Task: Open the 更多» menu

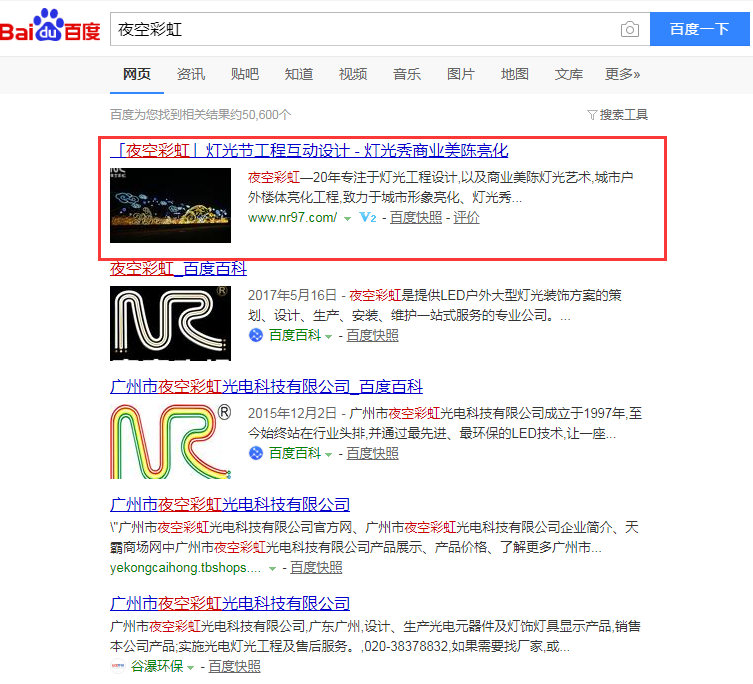Action: click(622, 74)
